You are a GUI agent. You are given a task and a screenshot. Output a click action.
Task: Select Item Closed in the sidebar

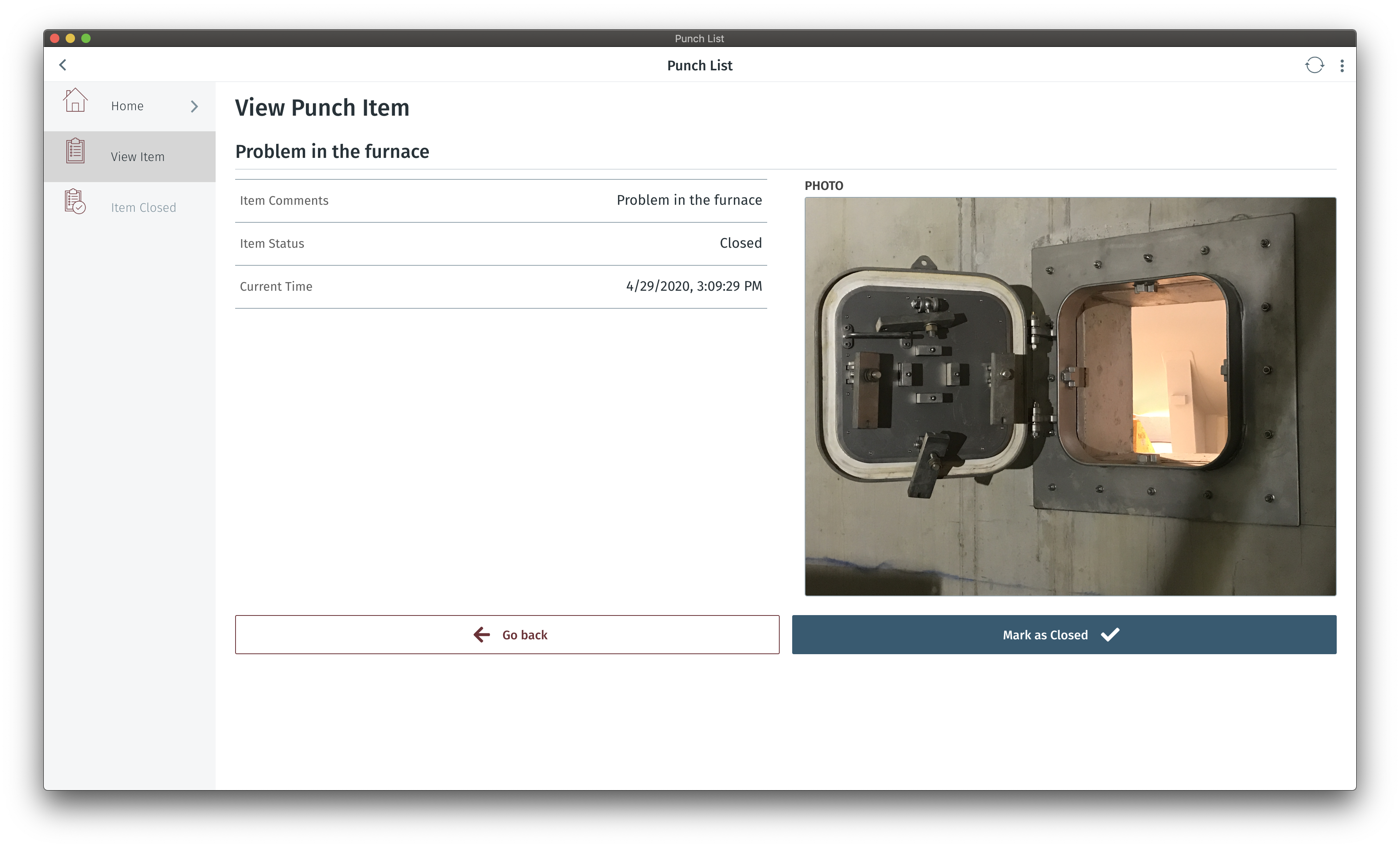pos(130,208)
